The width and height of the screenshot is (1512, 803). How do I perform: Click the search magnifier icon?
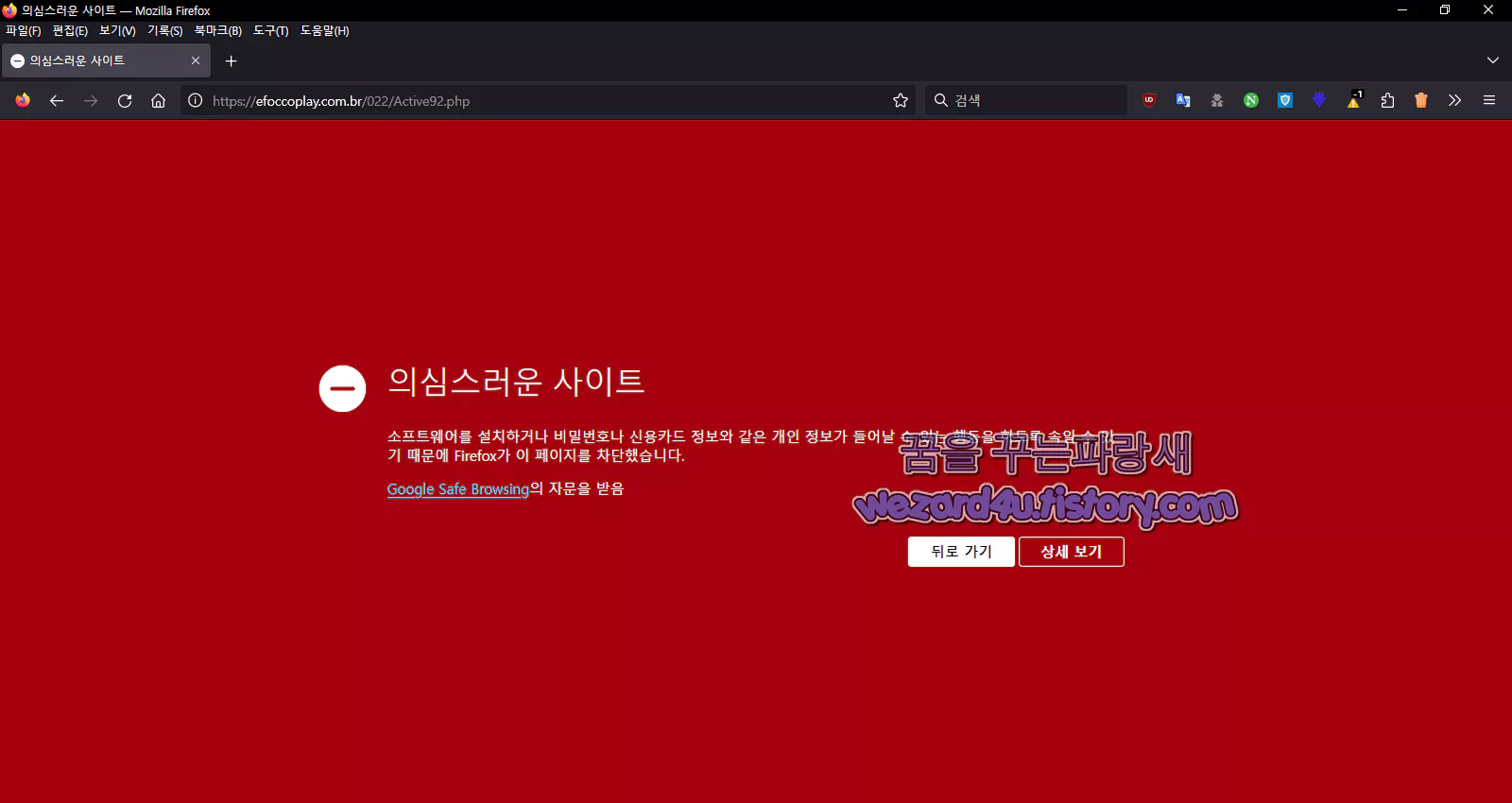(x=941, y=100)
